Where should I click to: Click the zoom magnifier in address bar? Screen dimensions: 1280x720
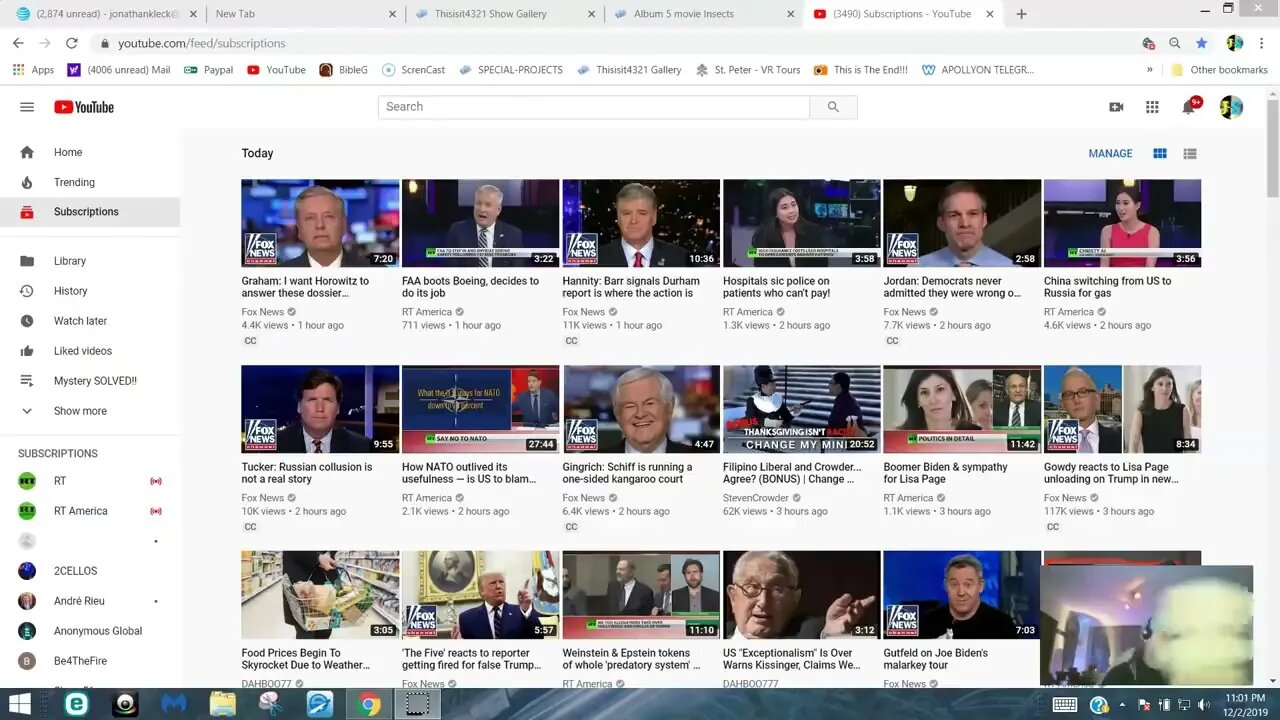[x=1175, y=43]
